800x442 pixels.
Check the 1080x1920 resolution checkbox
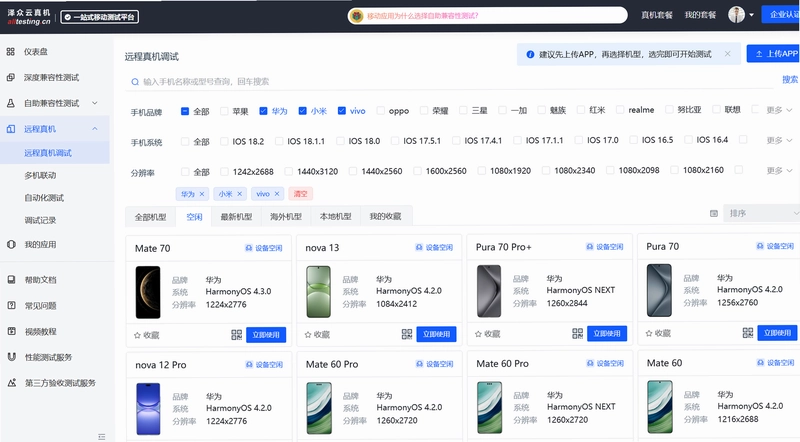tap(482, 170)
